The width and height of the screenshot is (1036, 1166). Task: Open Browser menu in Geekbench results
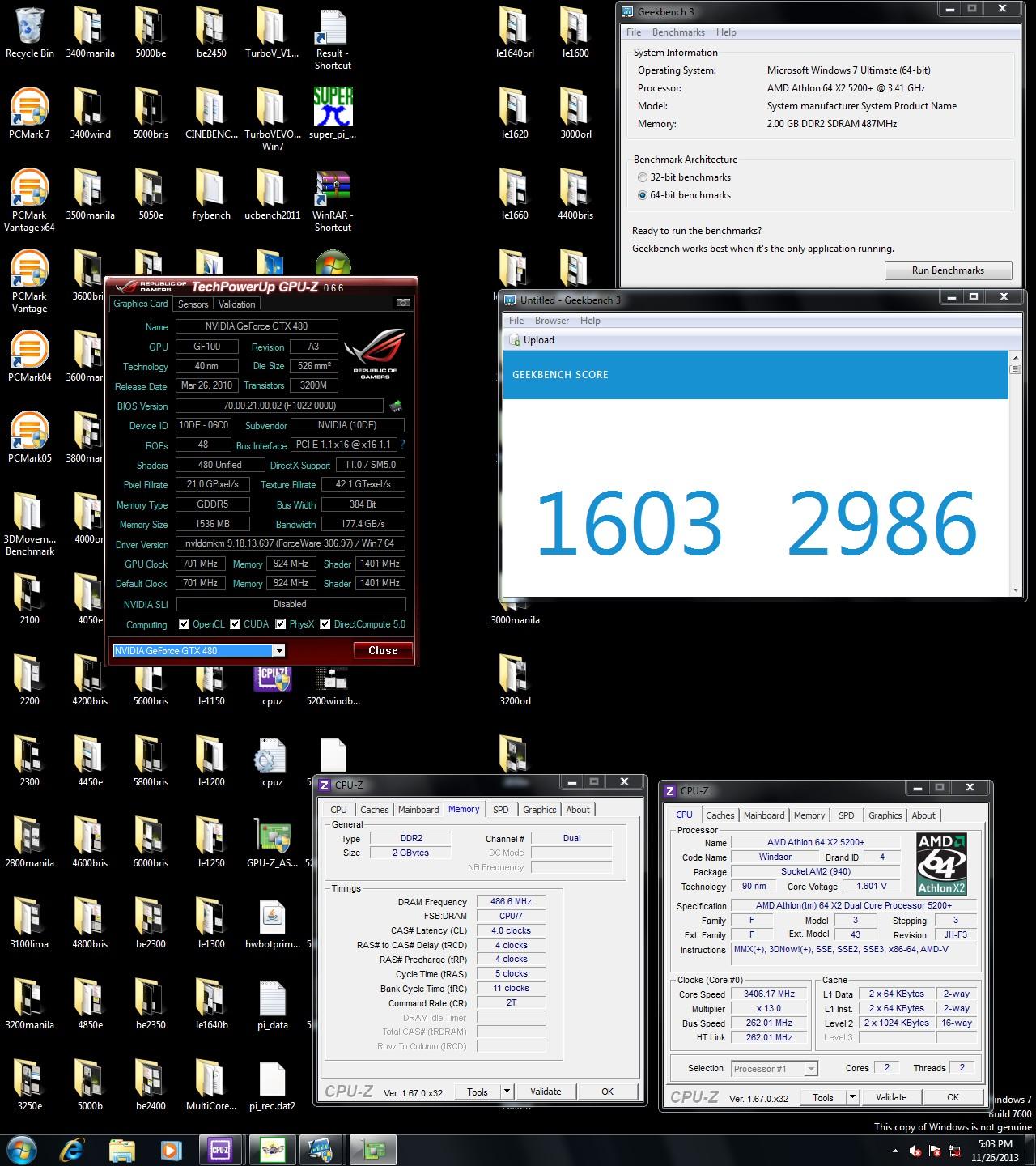tap(552, 321)
